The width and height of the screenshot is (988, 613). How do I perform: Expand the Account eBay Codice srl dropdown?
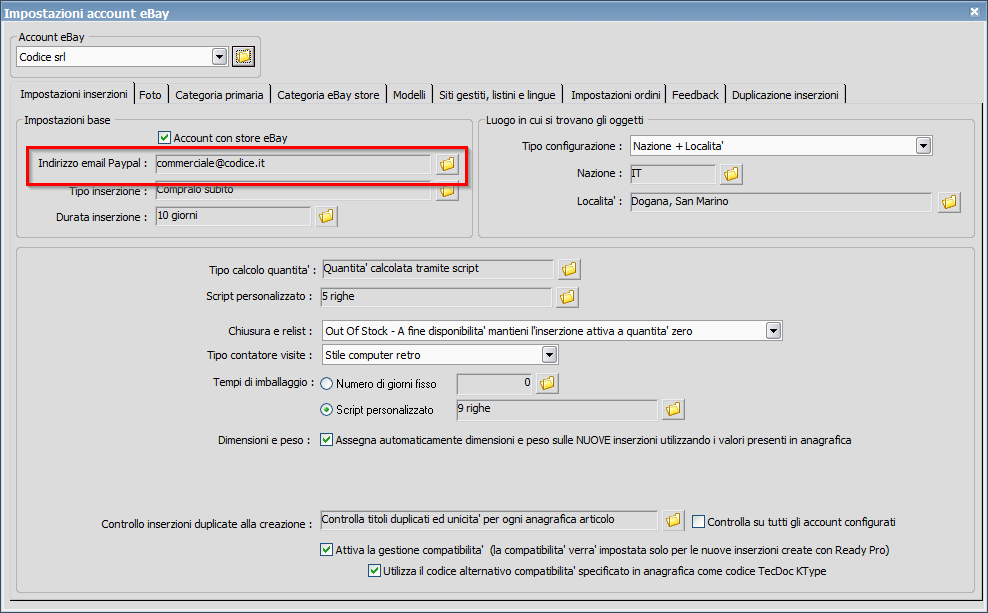coord(219,57)
